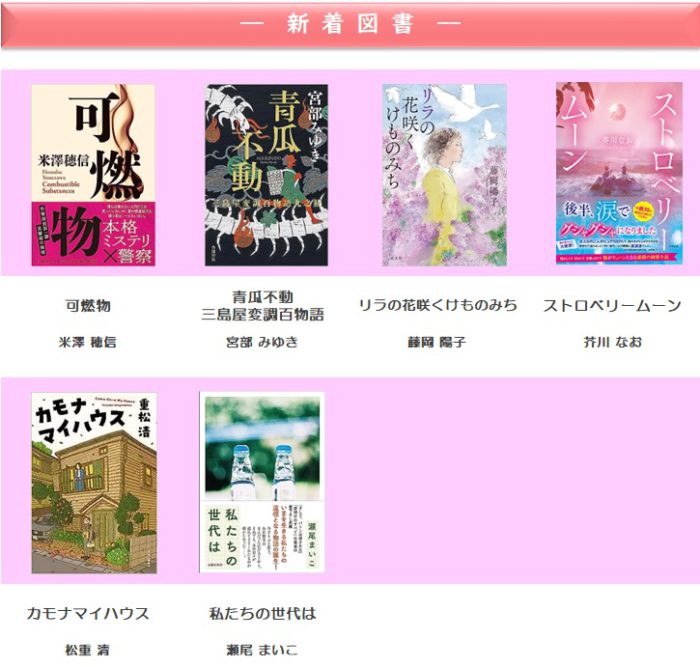Open the ストロベリームーン book cover
The image size is (700, 667).
pos(619,173)
